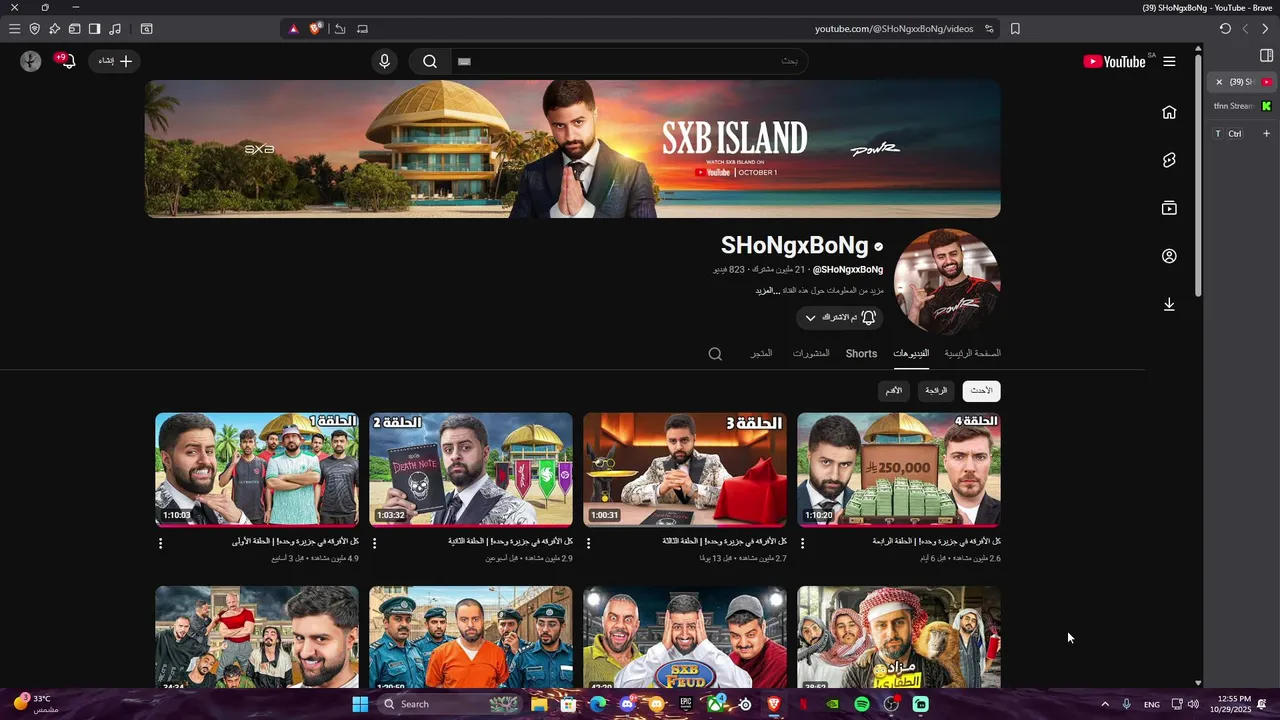Open Spotify from the taskbar
The image size is (1280, 720).
pyautogui.click(x=862, y=704)
